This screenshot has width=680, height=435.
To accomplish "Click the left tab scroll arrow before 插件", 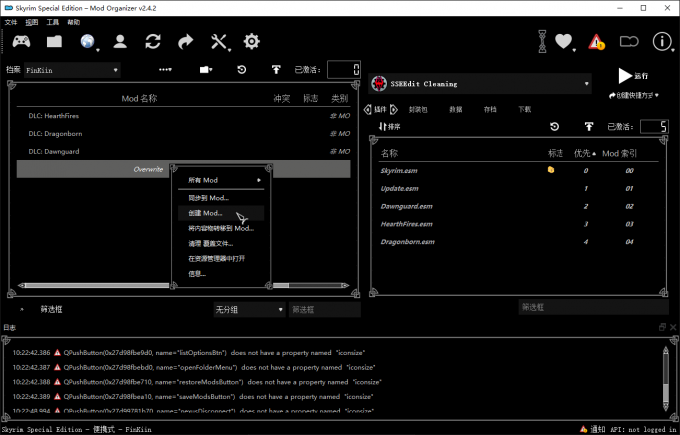I will click(x=368, y=109).
